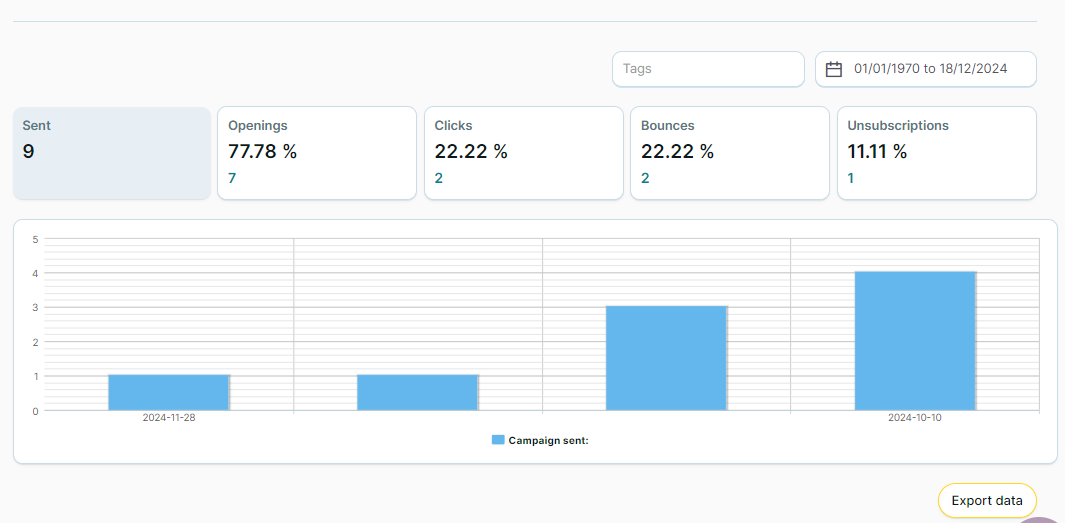Select the tallest bar above 2024-10-10

915,340
